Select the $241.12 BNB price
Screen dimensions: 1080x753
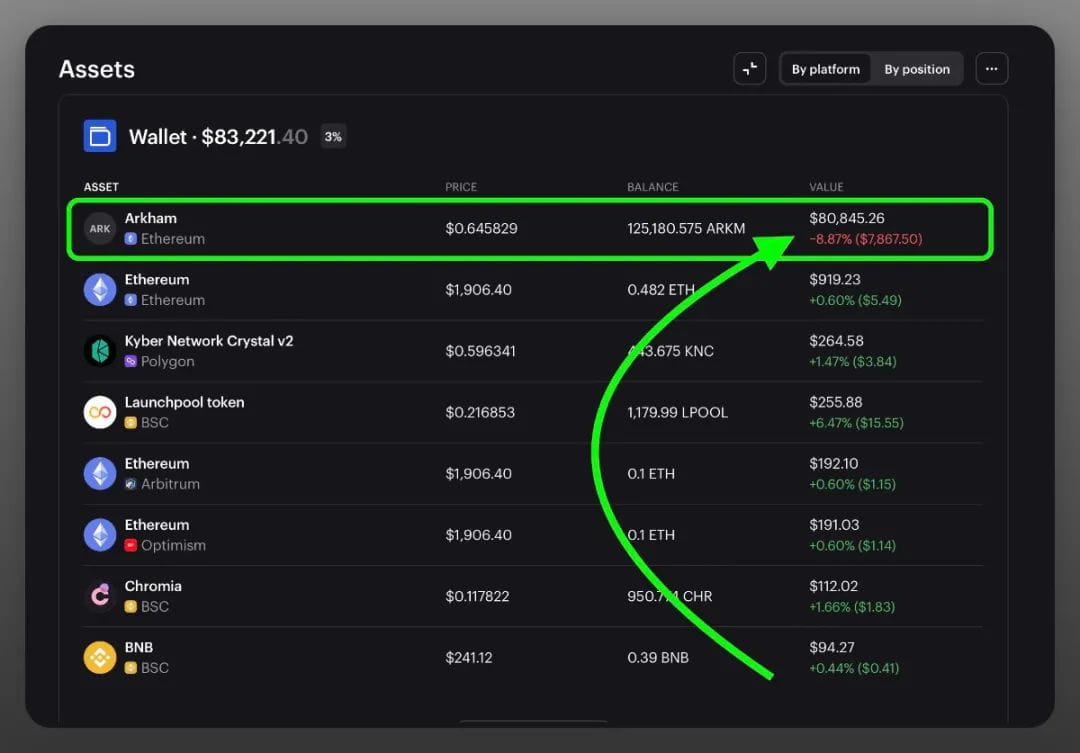click(469, 658)
